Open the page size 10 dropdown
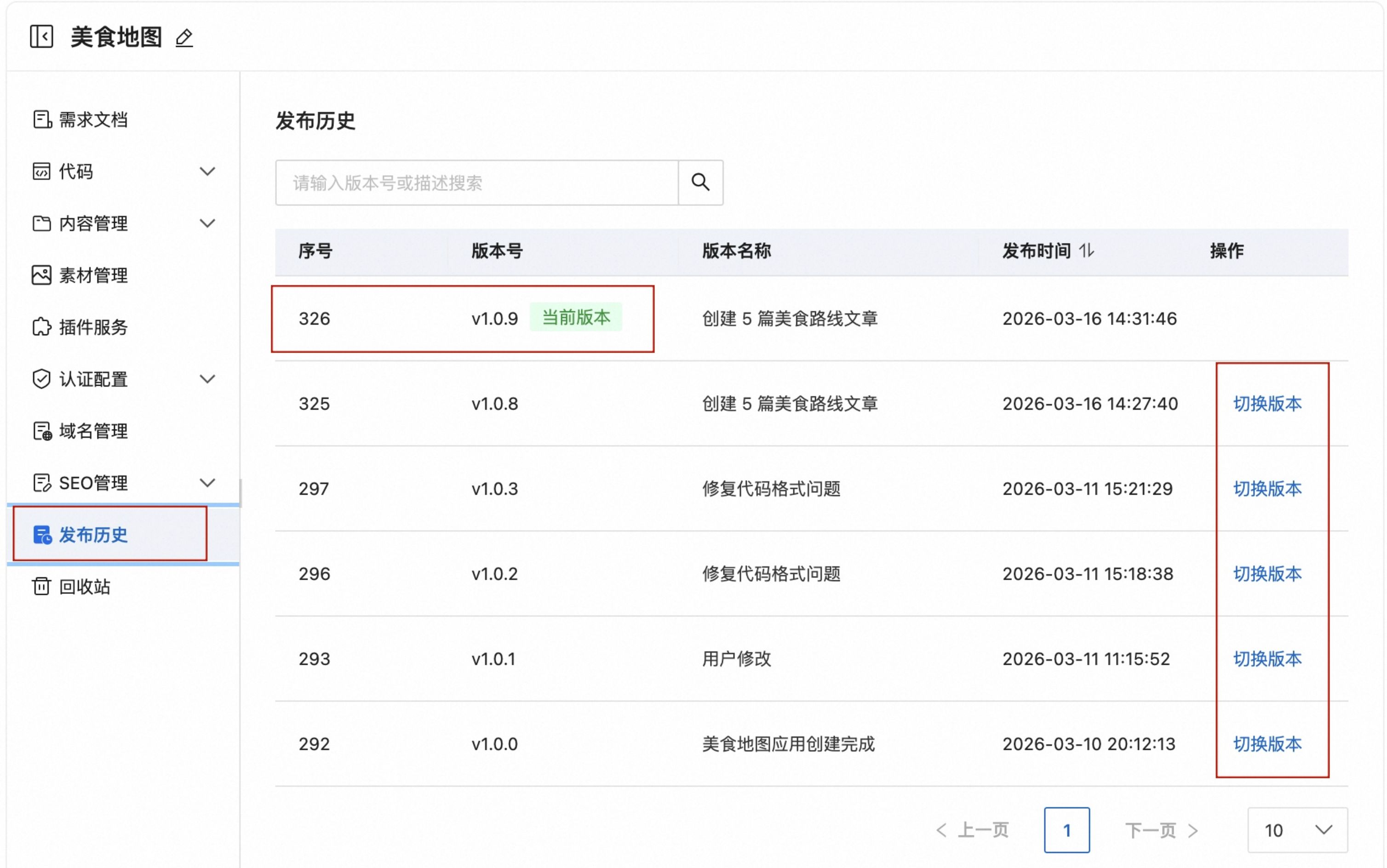The height and width of the screenshot is (868, 1387). (x=1297, y=829)
